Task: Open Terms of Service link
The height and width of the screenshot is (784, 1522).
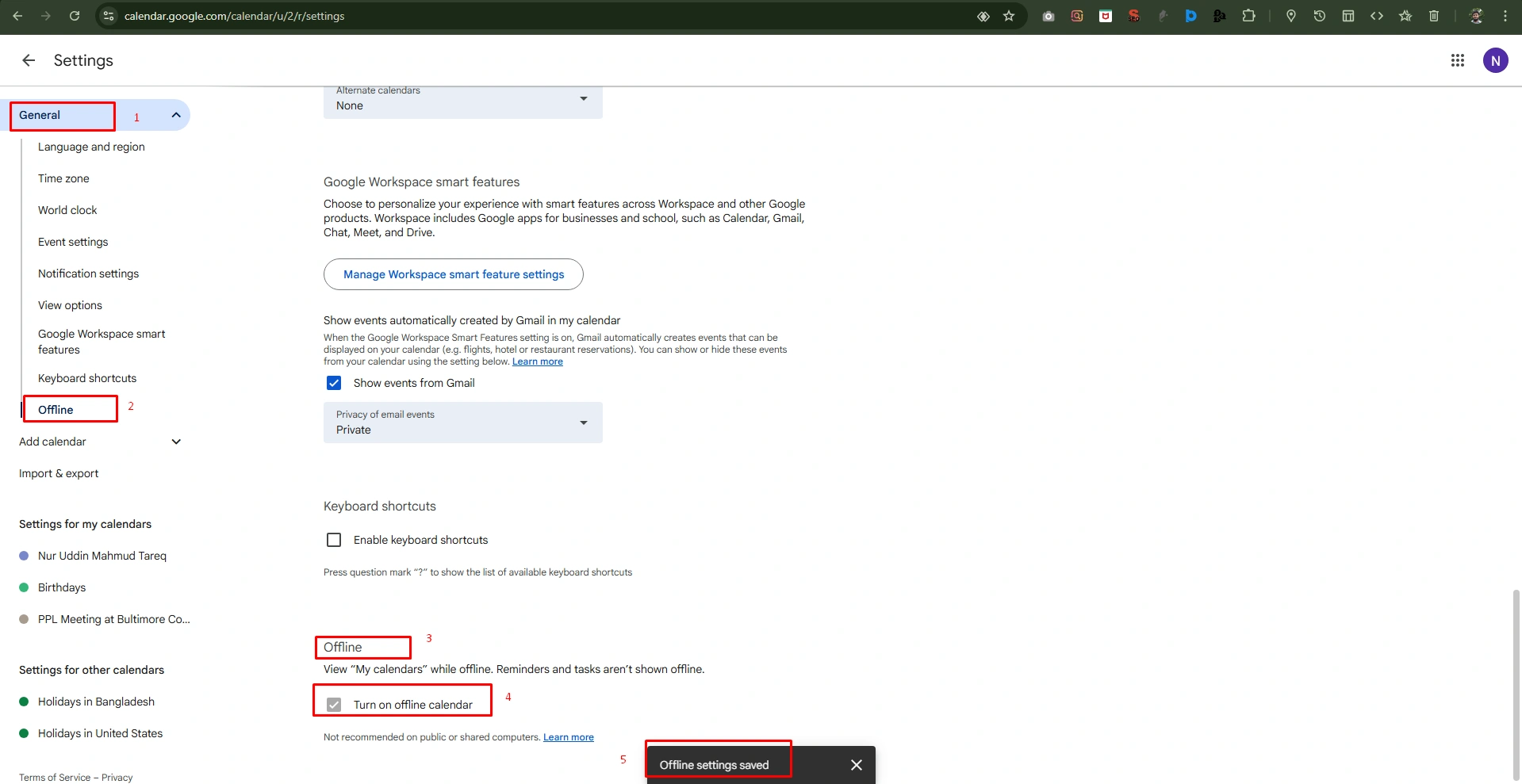Action: coord(55,778)
